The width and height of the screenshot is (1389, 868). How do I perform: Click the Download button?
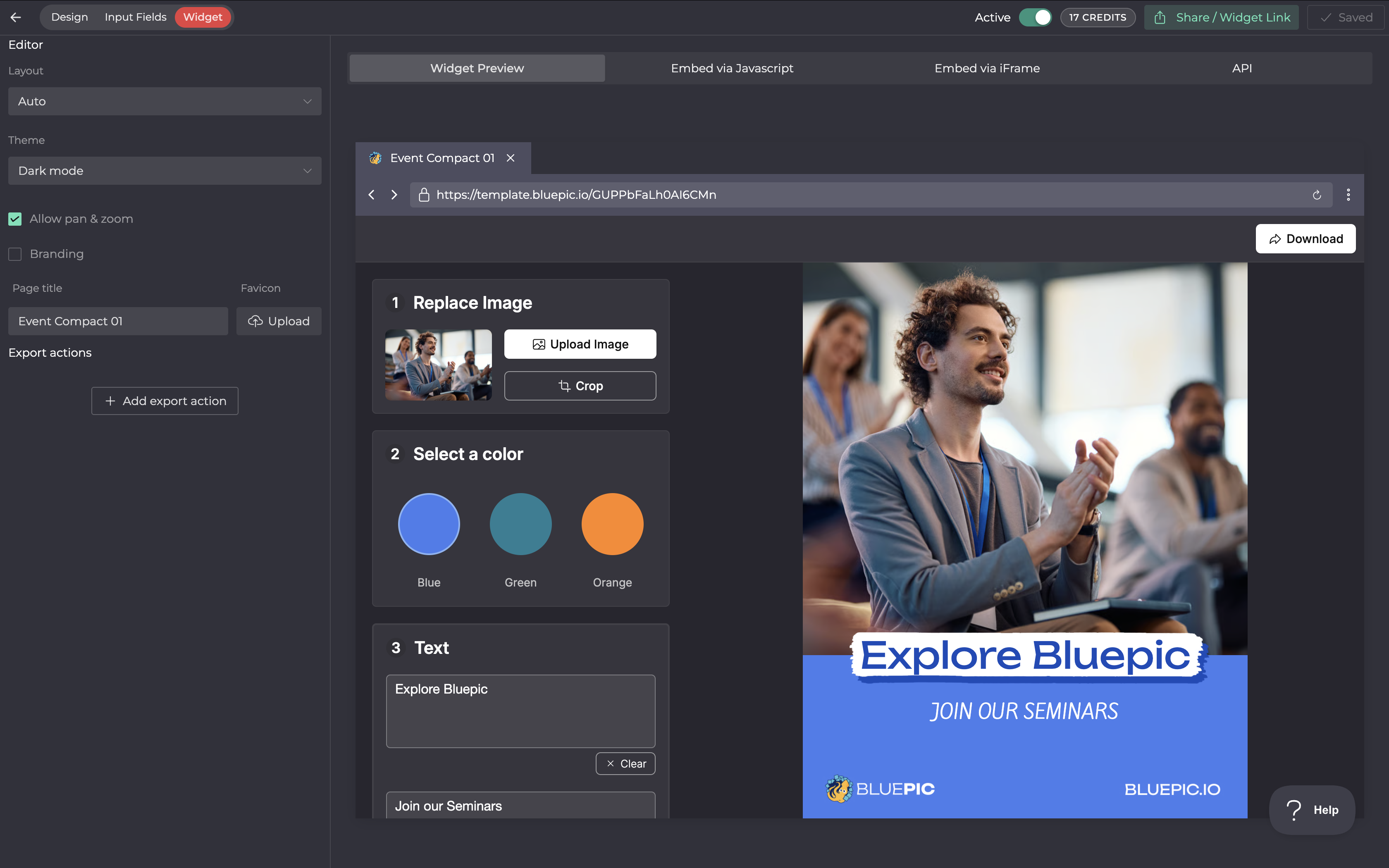tap(1305, 239)
